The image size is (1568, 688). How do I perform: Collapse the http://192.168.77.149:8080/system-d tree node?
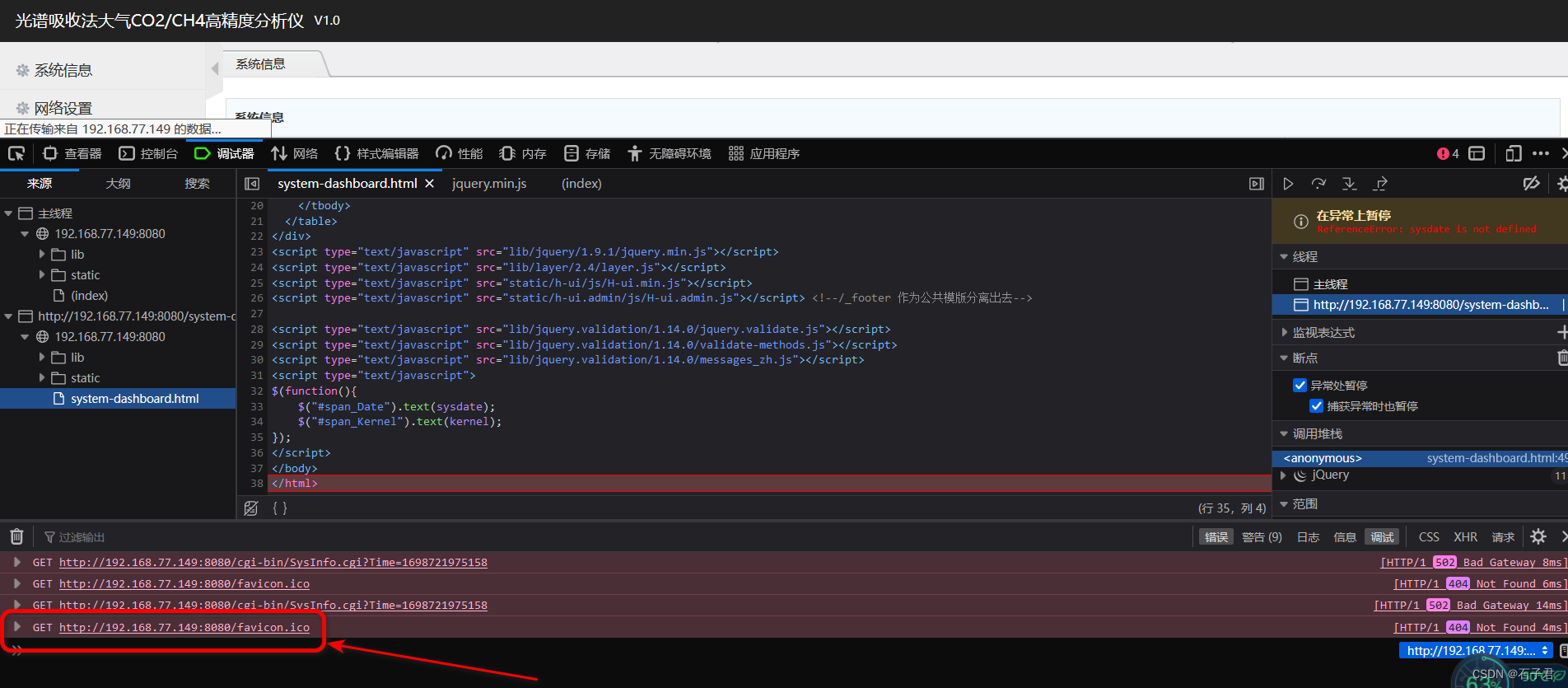pos(8,316)
